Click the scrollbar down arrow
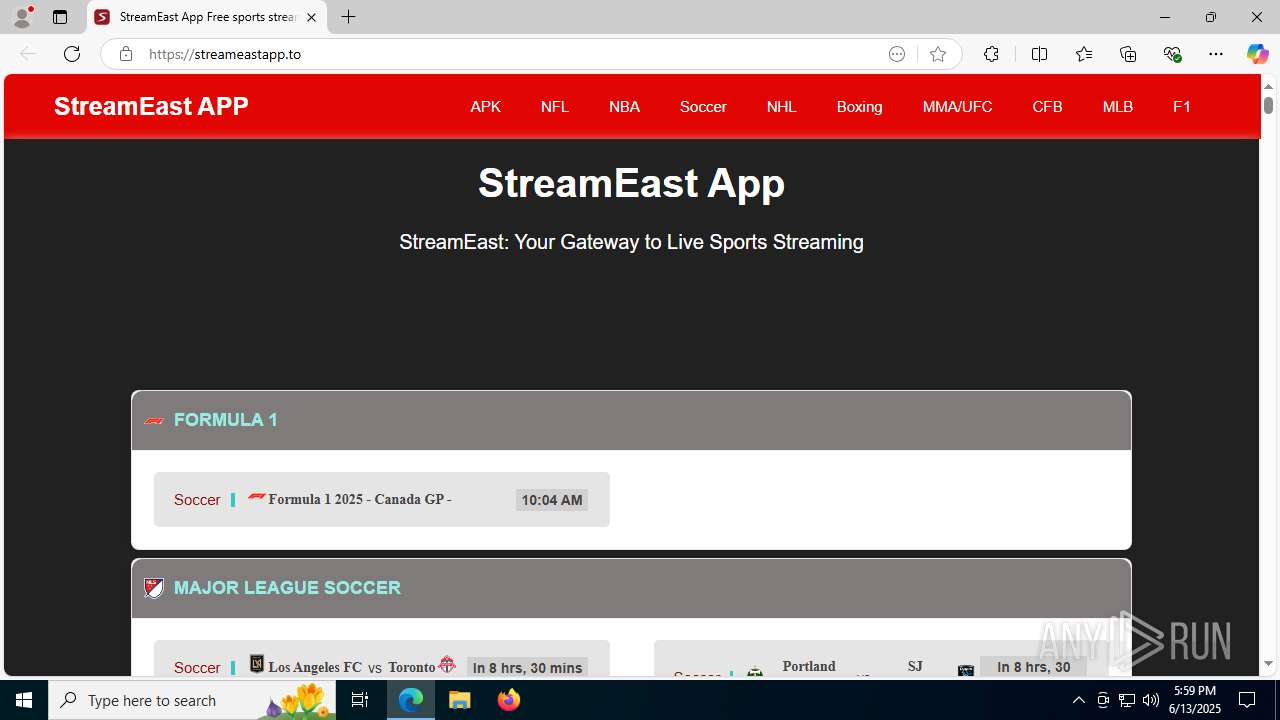This screenshot has height=720, width=1280. 1268,664
